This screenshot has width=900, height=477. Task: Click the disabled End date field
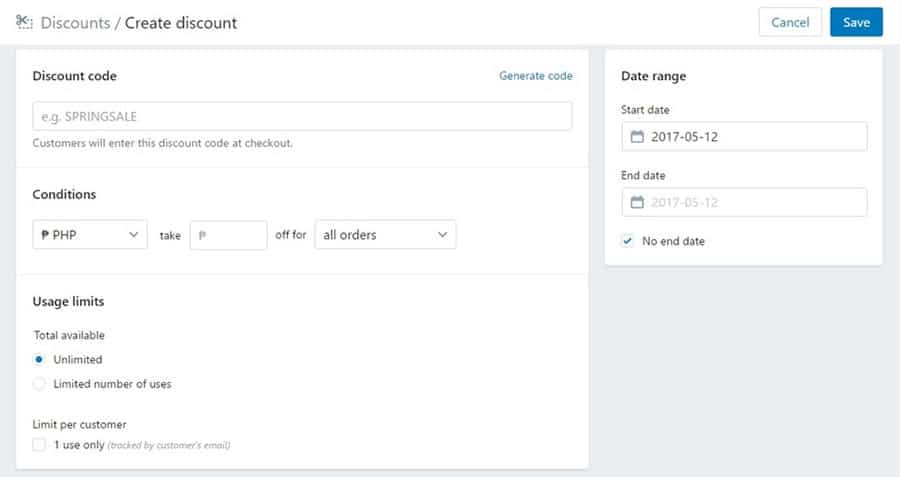[744, 202]
